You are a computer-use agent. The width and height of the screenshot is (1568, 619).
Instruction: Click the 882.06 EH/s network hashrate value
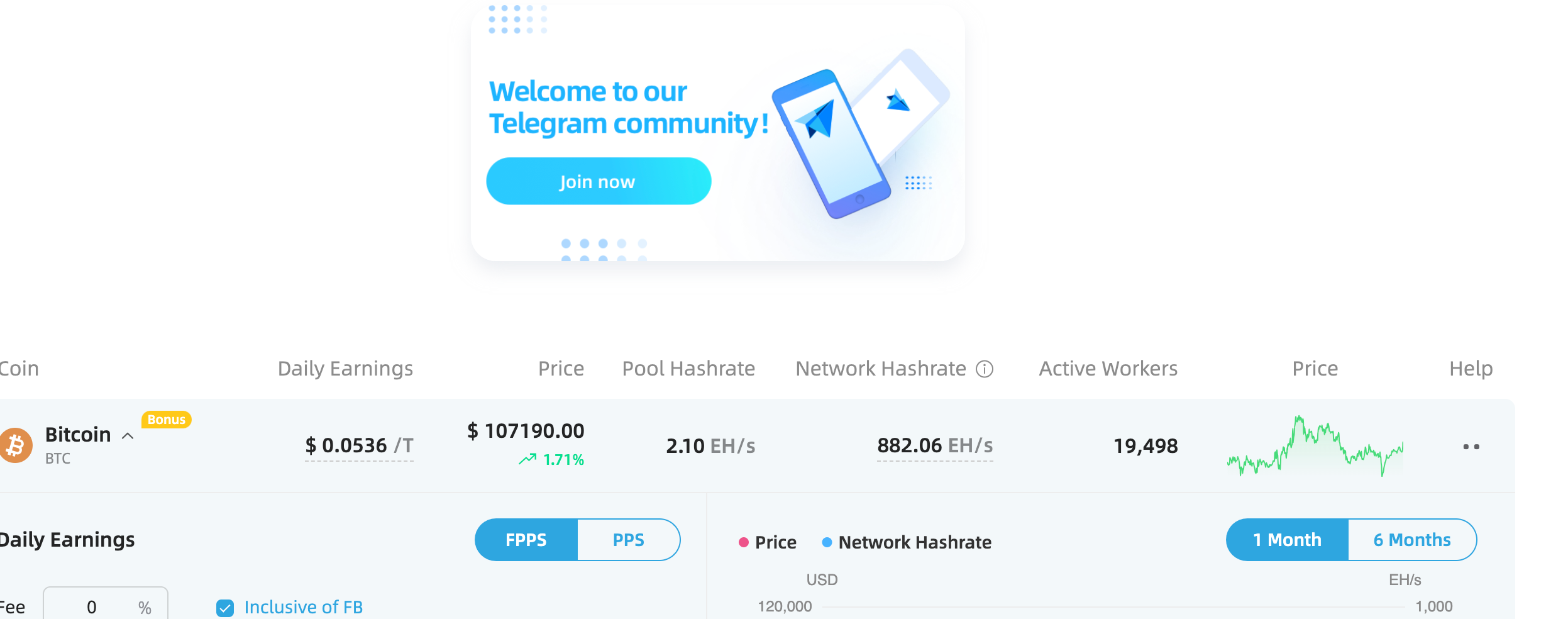(935, 445)
